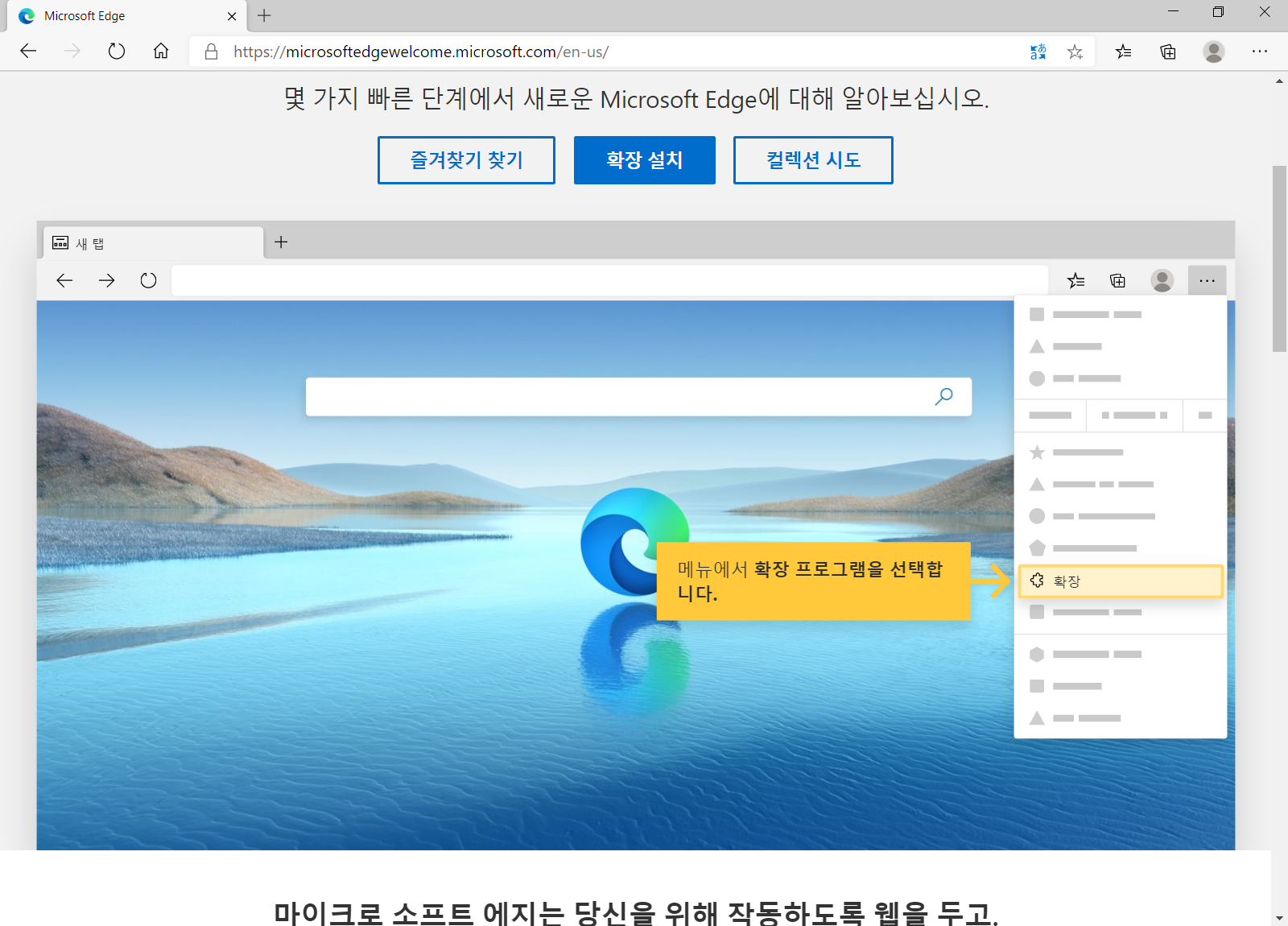The height and width of the screenshot is (926, 1288).
Task: Click 즐겨찾기 찾기 button
Action: (x=466, y=160)
